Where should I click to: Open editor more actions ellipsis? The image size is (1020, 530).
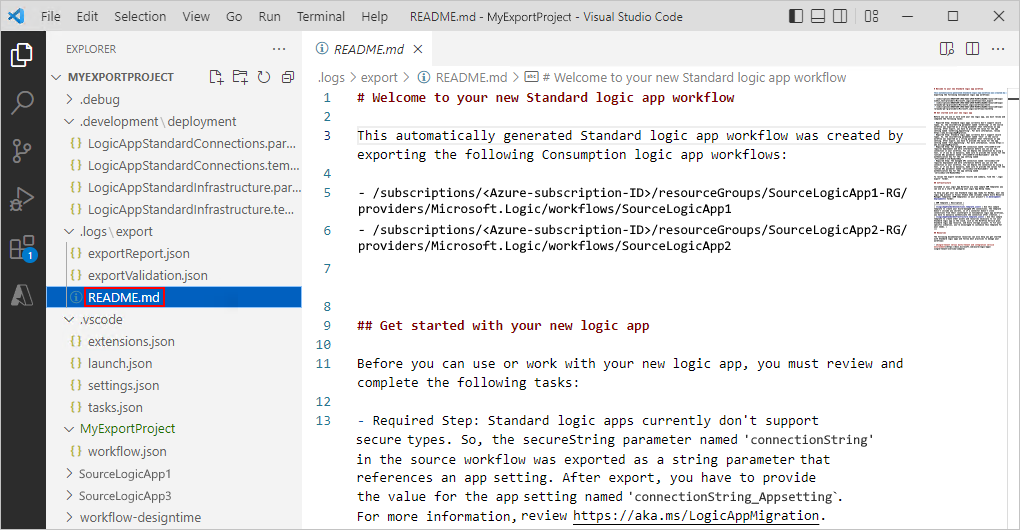(x=998, y=49)
